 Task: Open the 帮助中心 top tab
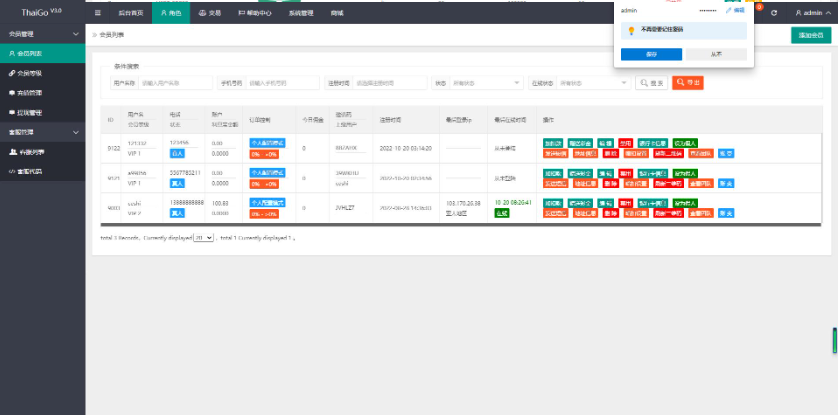tap(254, 13)
